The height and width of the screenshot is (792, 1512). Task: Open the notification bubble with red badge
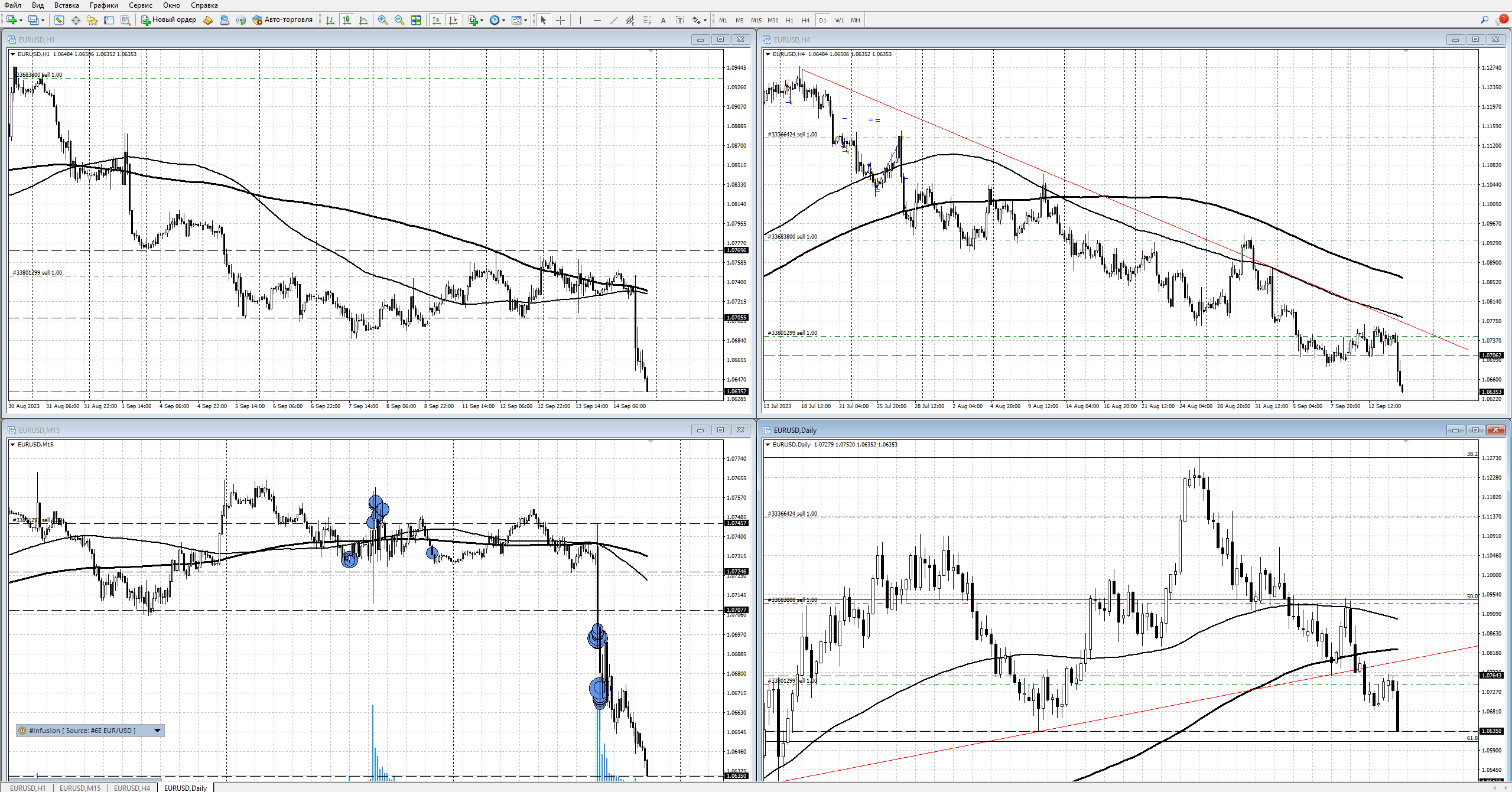coord(1501,20)
